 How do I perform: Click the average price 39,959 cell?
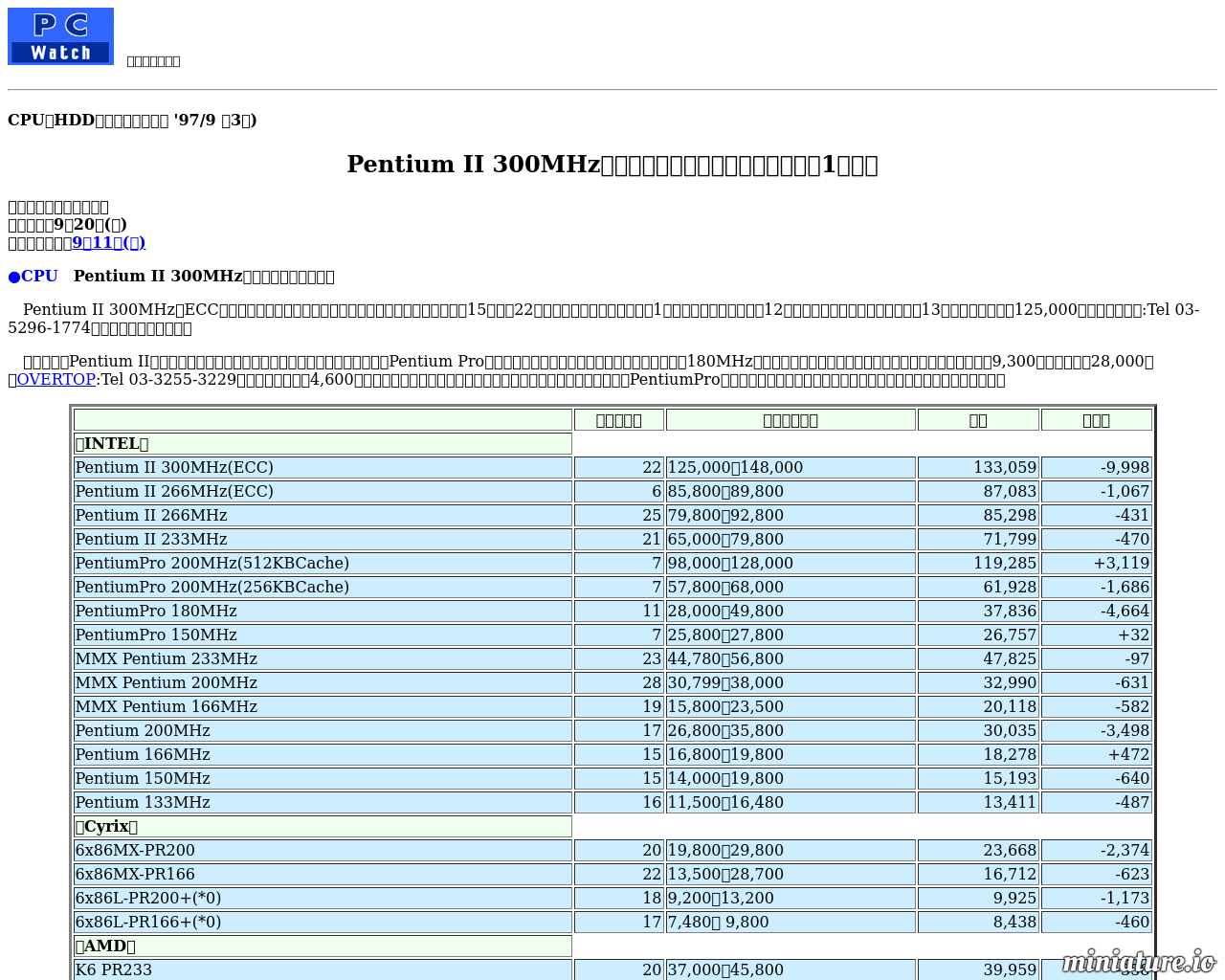(978, 969)
